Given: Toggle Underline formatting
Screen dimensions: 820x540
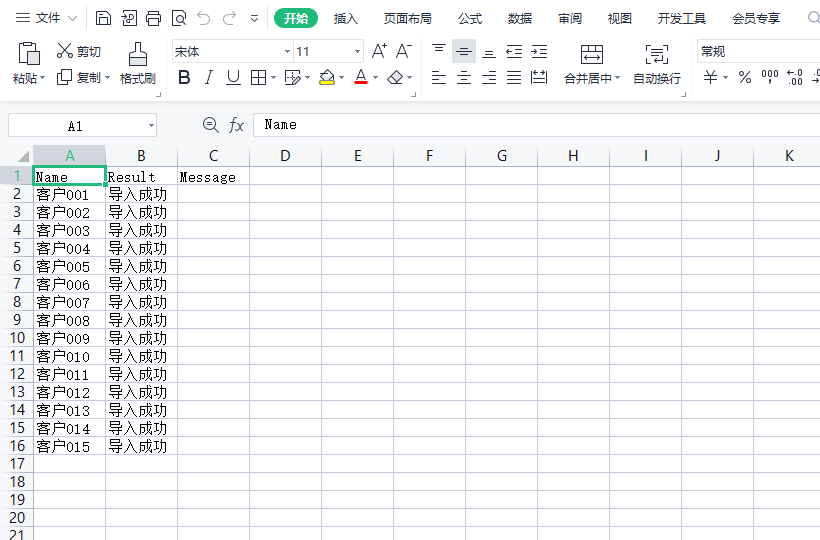Looking at the screenshot, I should (x=233, y=77).
